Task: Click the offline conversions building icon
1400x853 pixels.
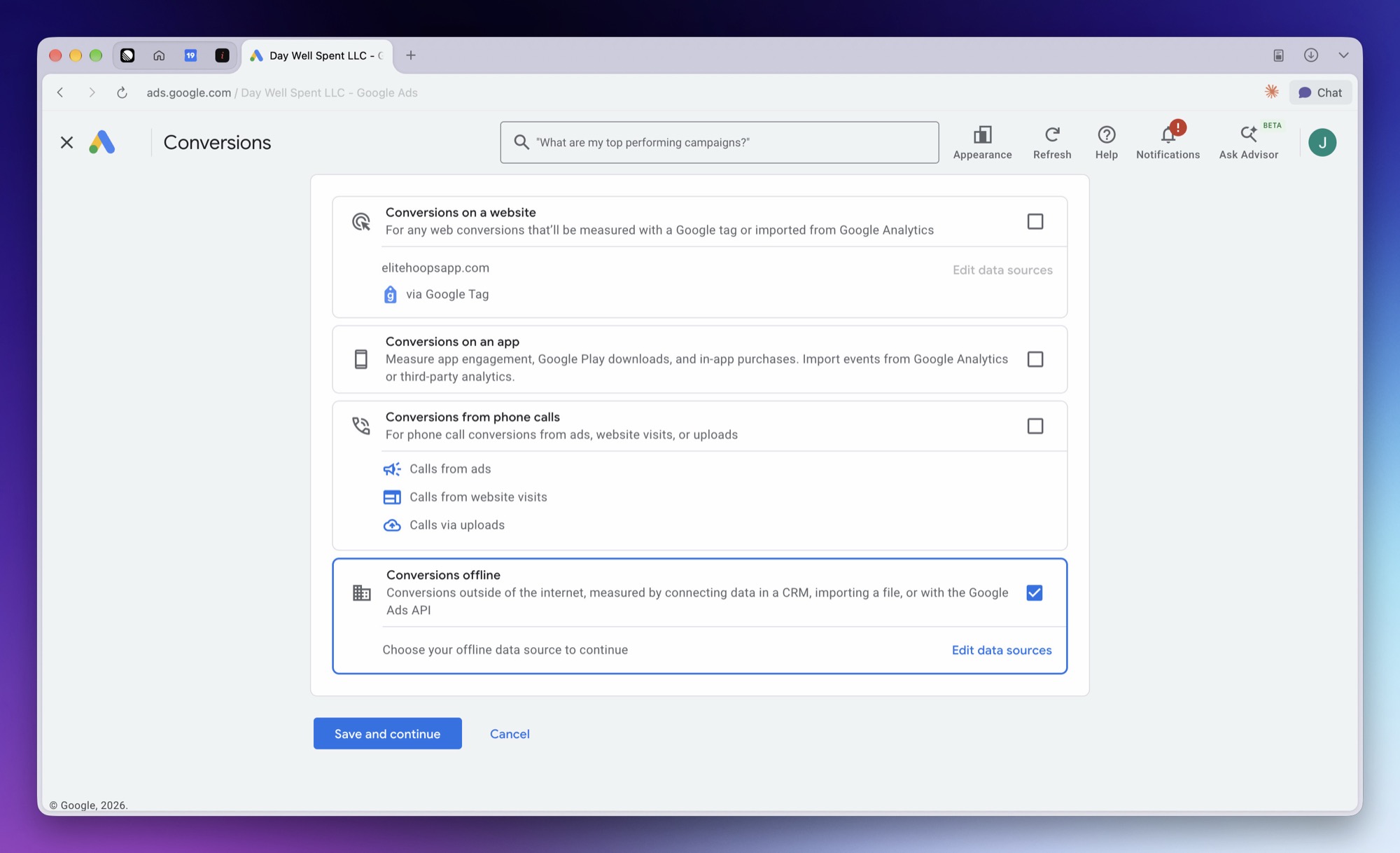Action: (361, 593)
